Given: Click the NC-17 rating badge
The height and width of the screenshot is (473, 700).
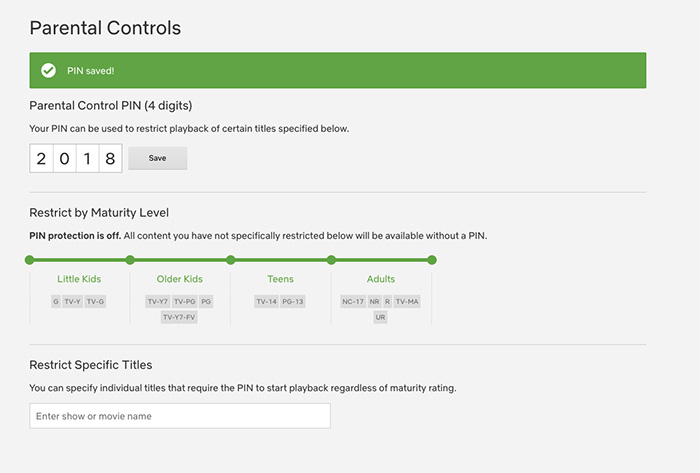Looking at the screenshot, I should (x=352, y=301).
